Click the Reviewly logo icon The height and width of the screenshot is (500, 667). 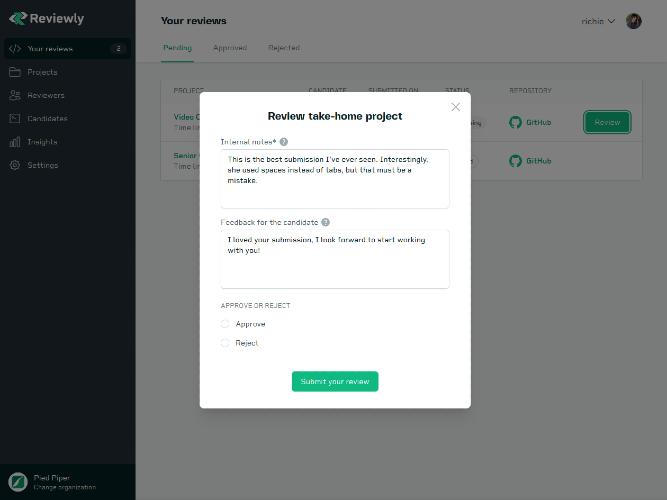18,18
